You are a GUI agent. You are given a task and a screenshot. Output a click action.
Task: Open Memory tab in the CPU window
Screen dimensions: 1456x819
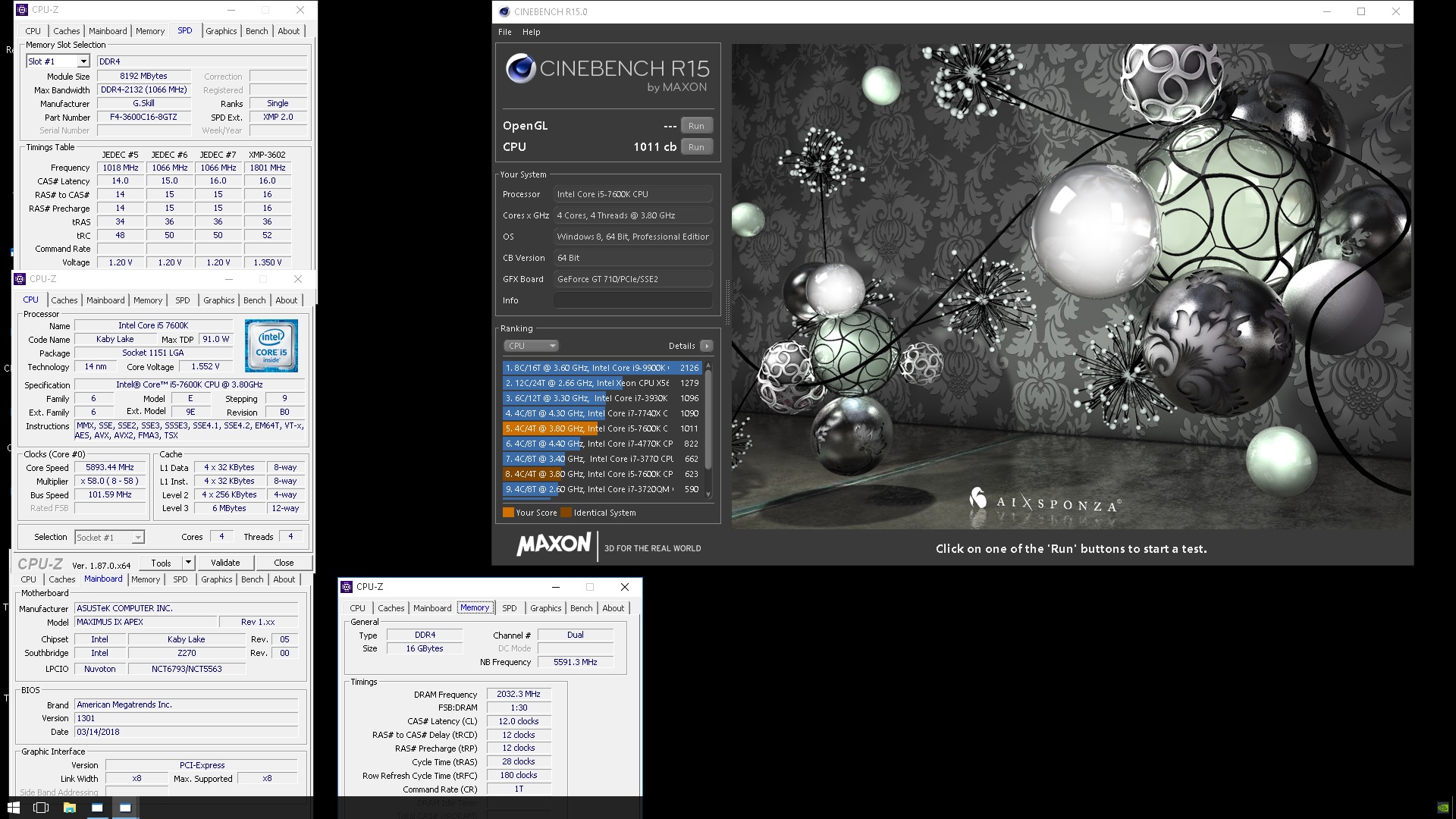pos(148,300)
